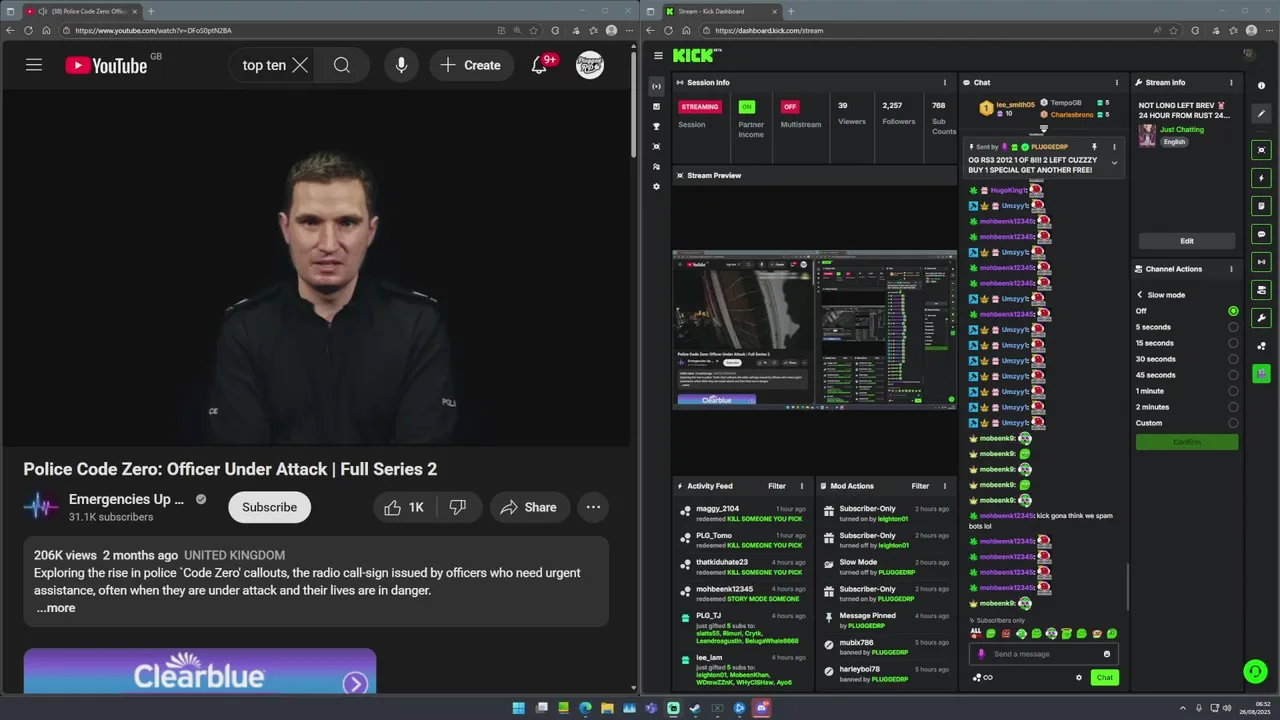Like the video with thumbs-up 1K
1280x720 pixels.
pos(404,507)
